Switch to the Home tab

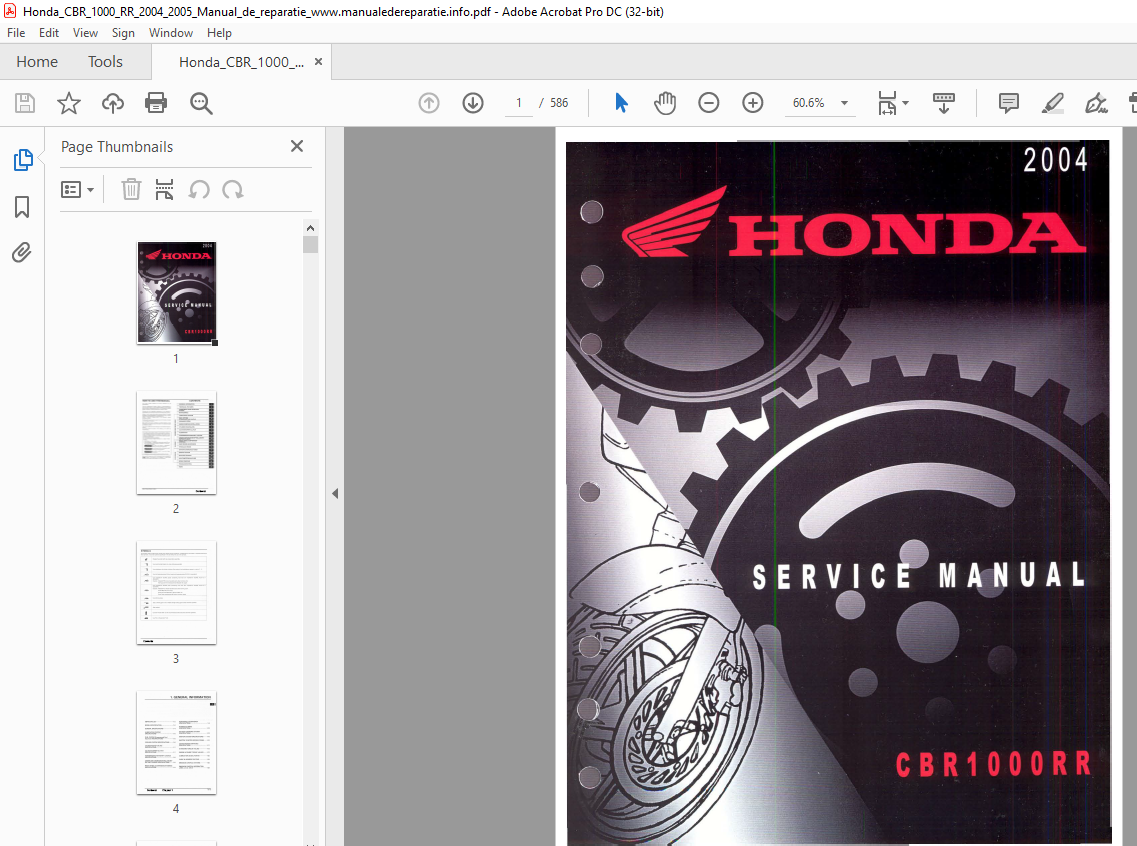pyautogui.click(x=37, y=62)
